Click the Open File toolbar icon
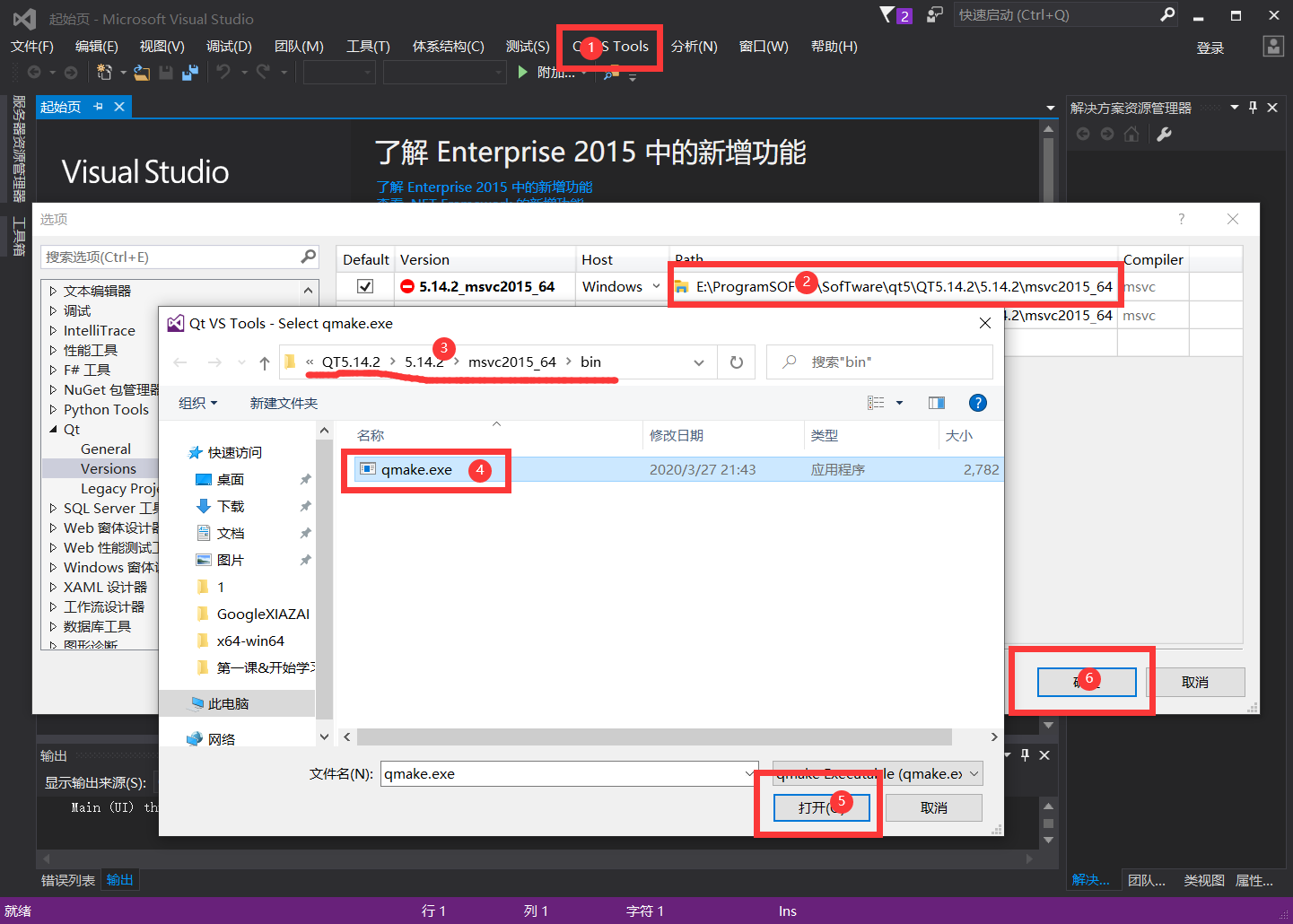This screenshot has height=924, width=1293. coord(141,72)
